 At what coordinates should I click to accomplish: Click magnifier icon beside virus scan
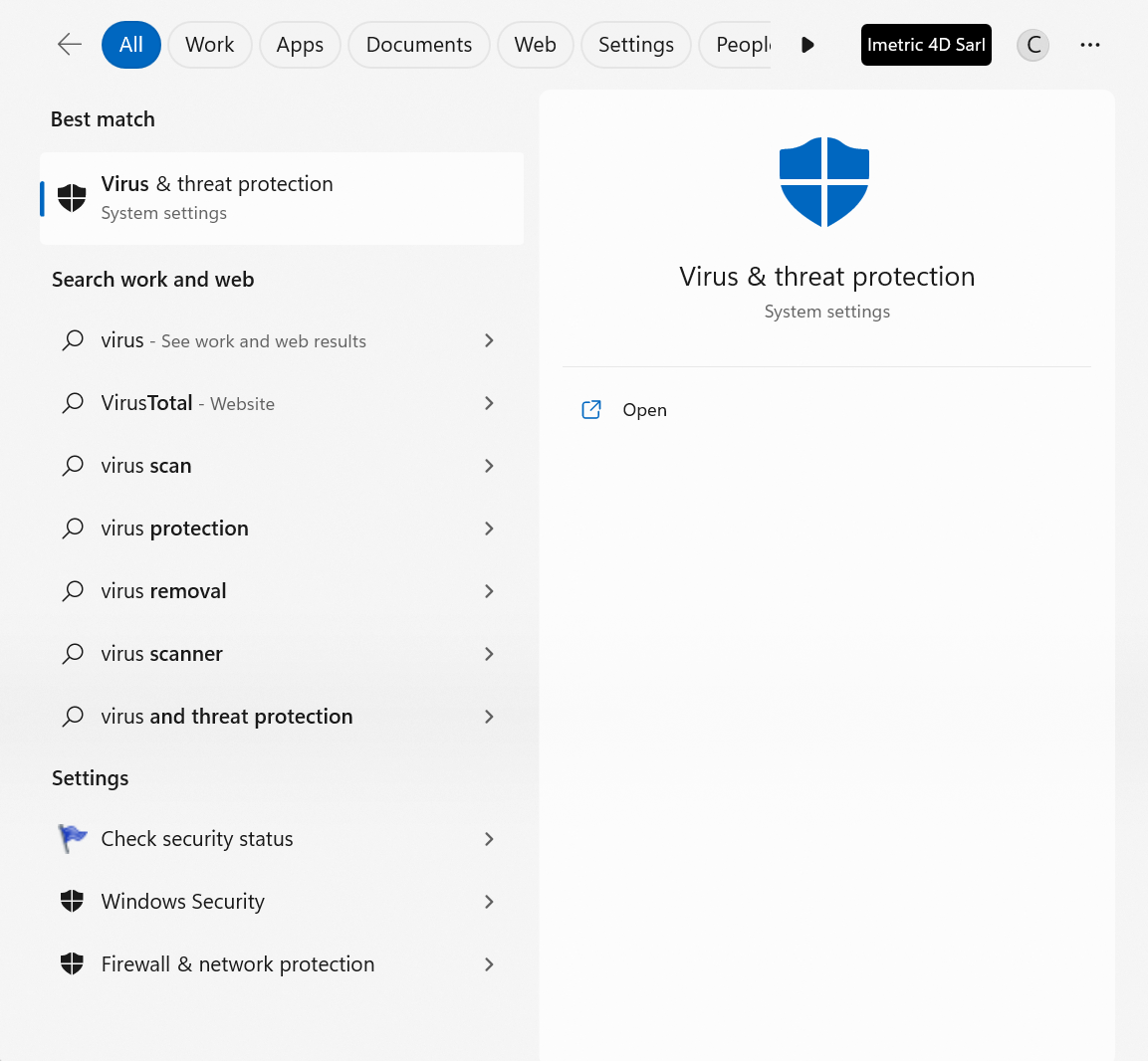pyautogui.click(x=73, y=466)
